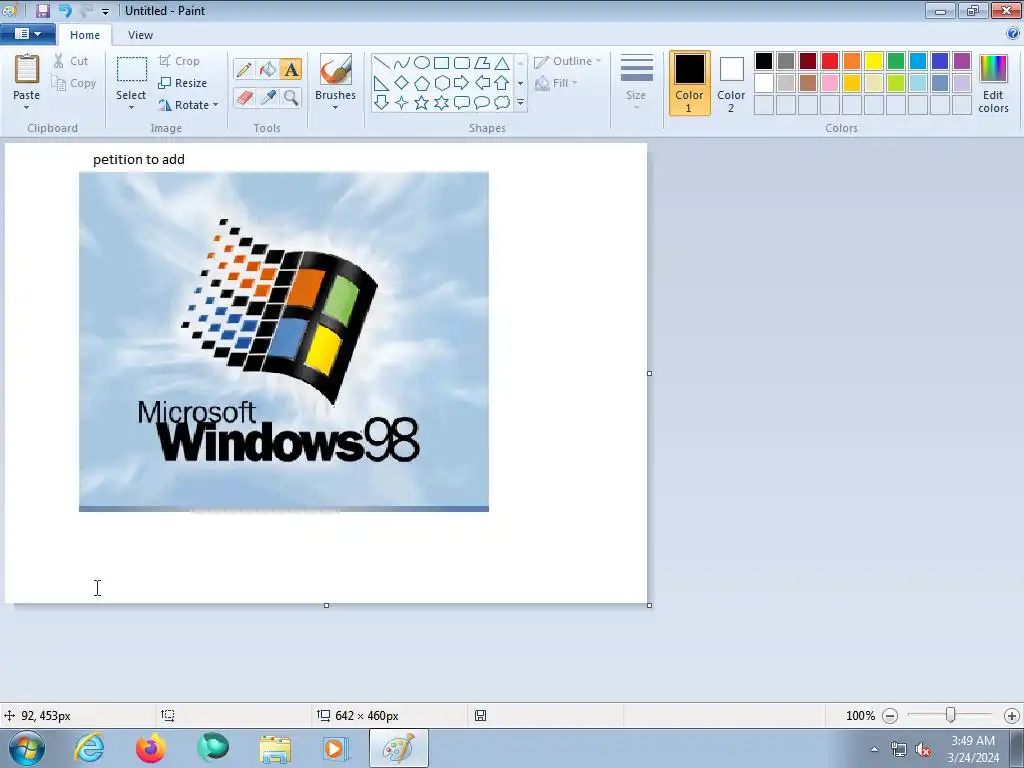
Task: Choose the Curve shape
Action: (402, 63)
